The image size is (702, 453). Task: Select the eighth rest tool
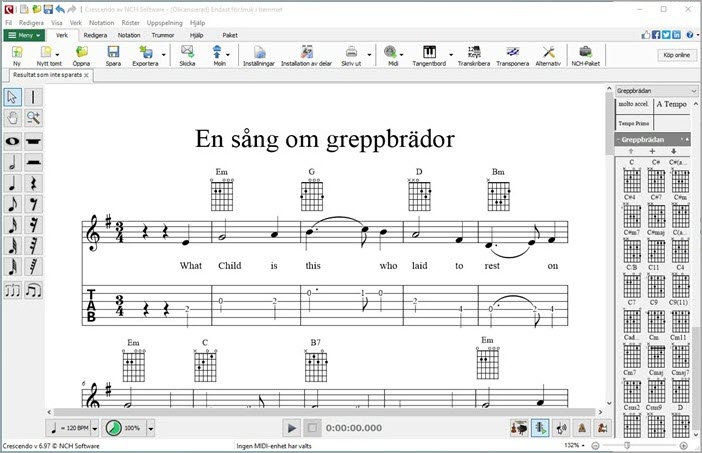point(34,204)
